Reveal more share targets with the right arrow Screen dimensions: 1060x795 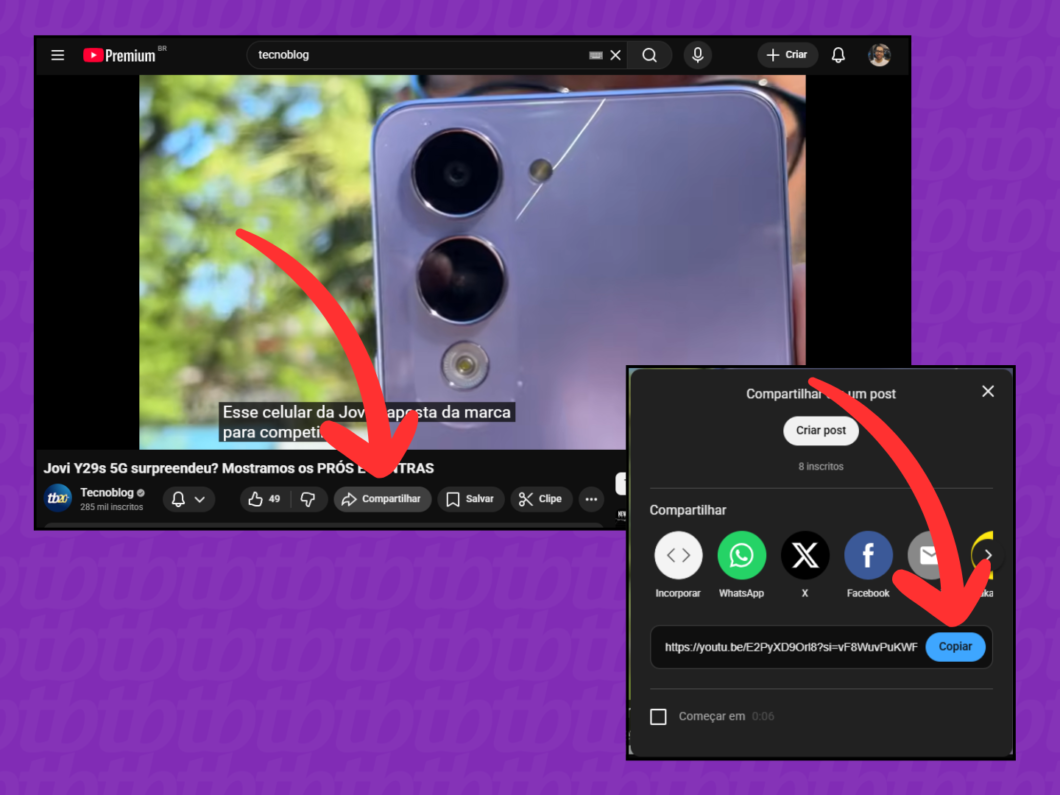(x=987, y=555)
